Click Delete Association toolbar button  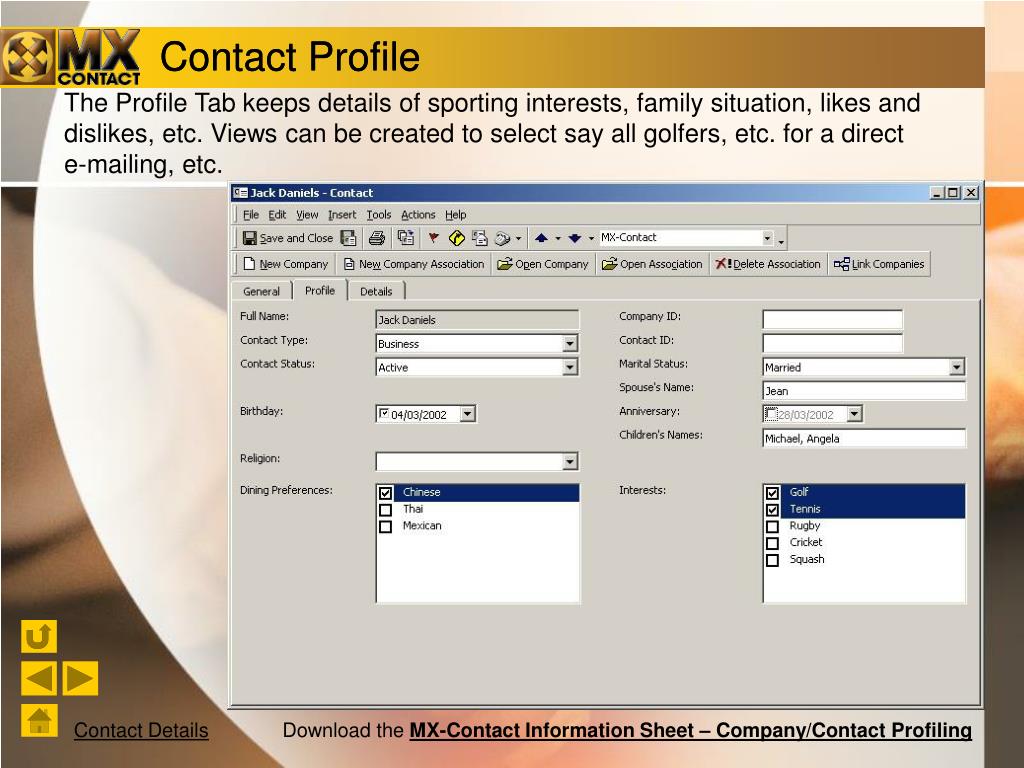point(768,264)
